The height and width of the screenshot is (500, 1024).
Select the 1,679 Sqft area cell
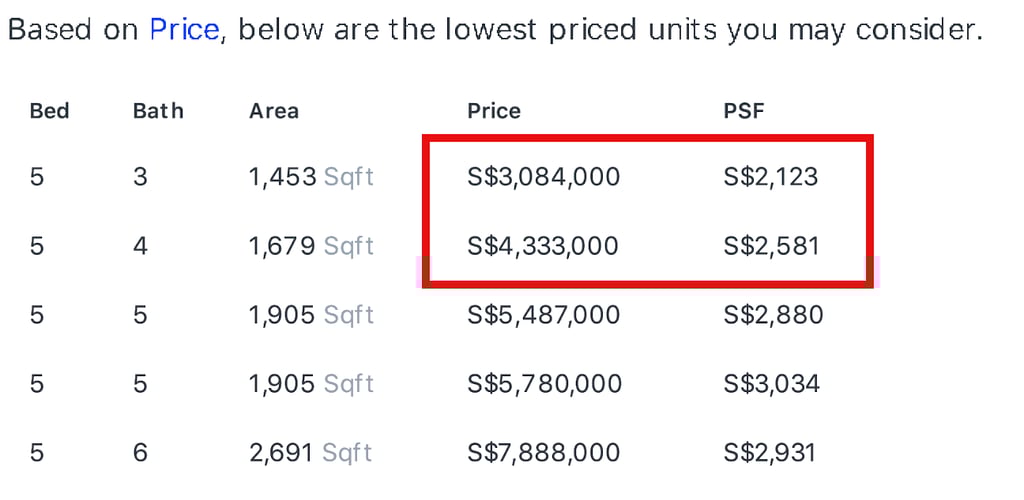pos(311,246)
